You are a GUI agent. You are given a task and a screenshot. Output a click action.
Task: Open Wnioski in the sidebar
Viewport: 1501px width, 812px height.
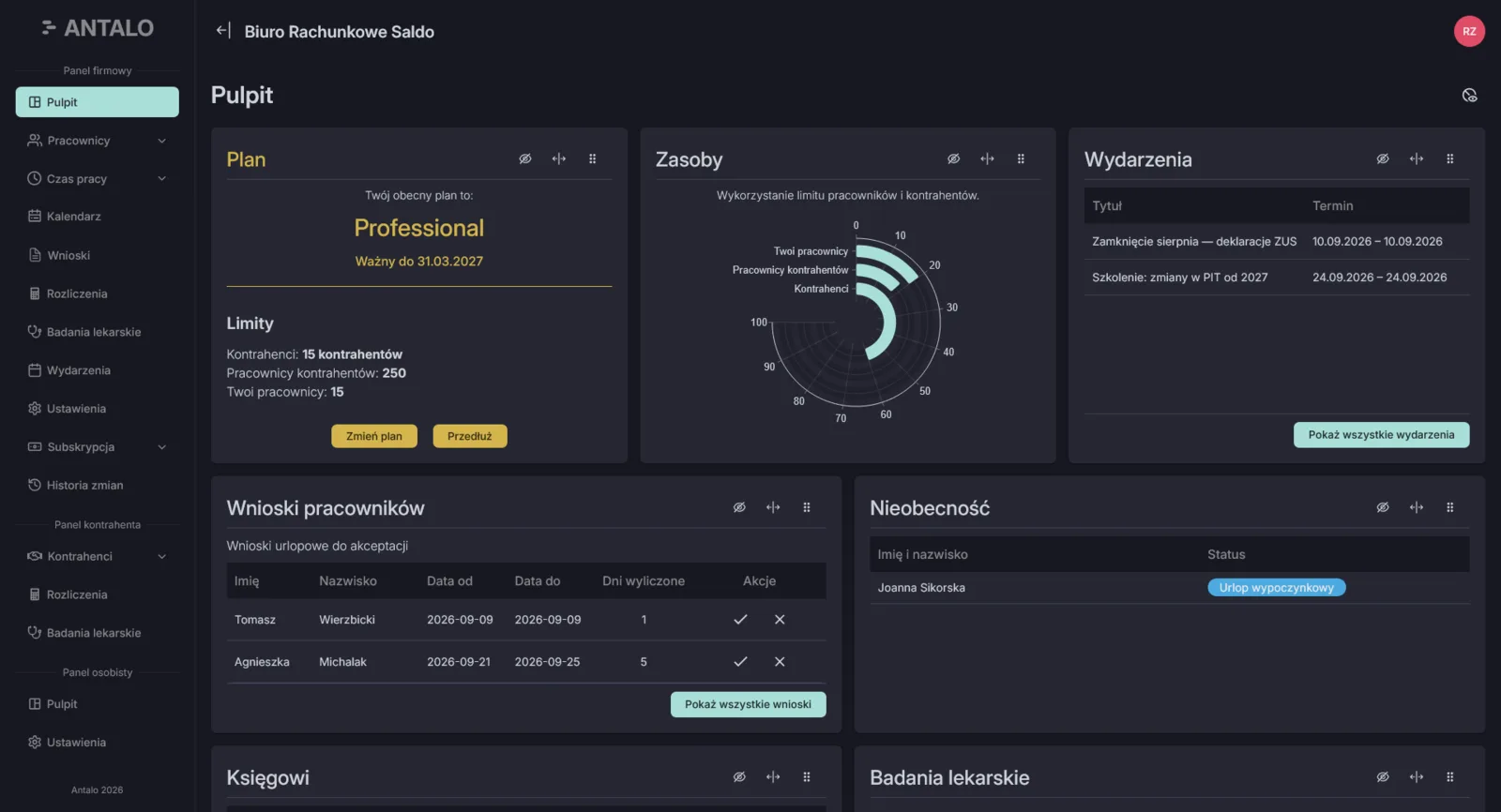[98, 255]
